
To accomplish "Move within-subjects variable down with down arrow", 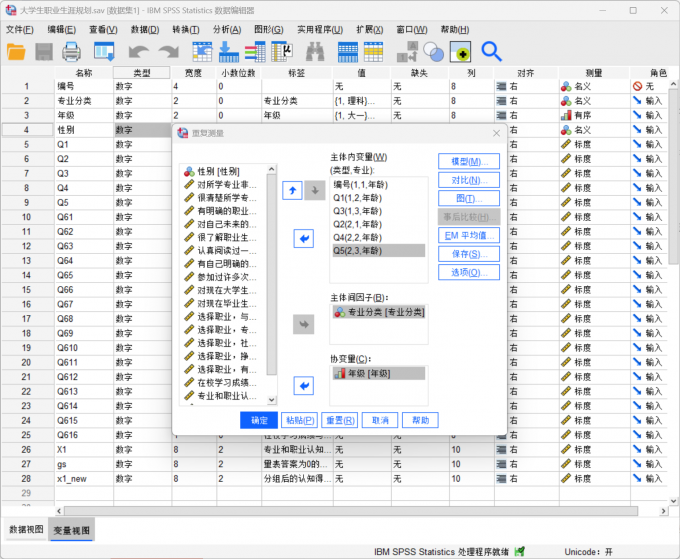I will [x=315, y=190].
